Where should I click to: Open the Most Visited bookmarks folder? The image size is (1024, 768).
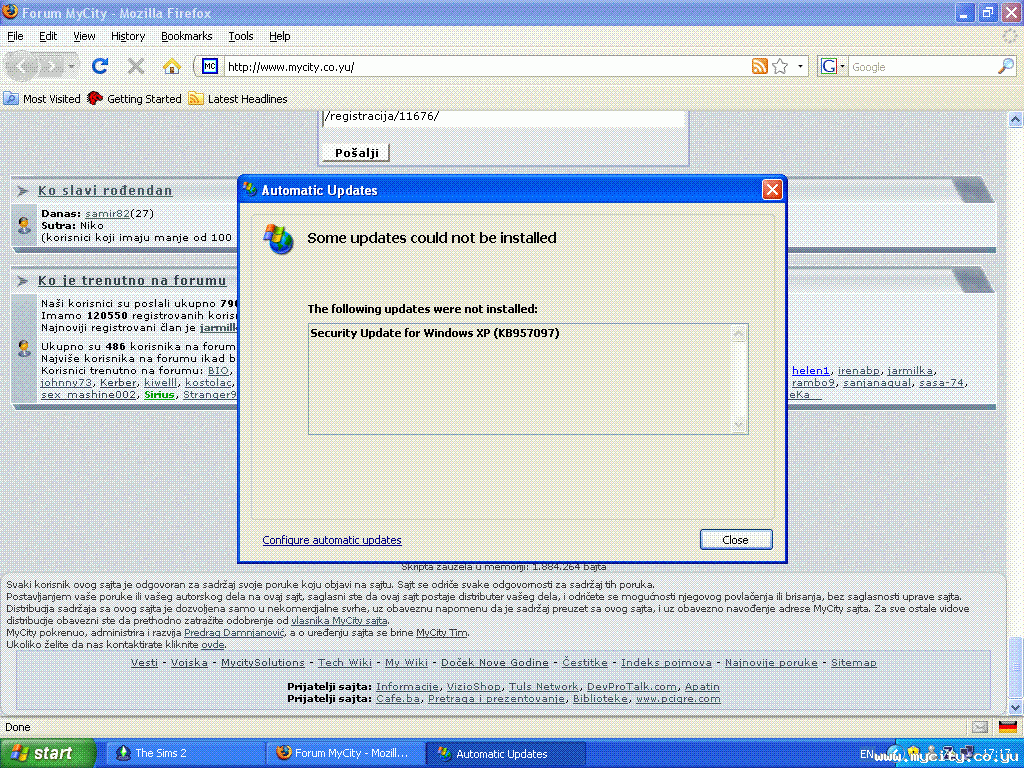(x=42, y=99)
